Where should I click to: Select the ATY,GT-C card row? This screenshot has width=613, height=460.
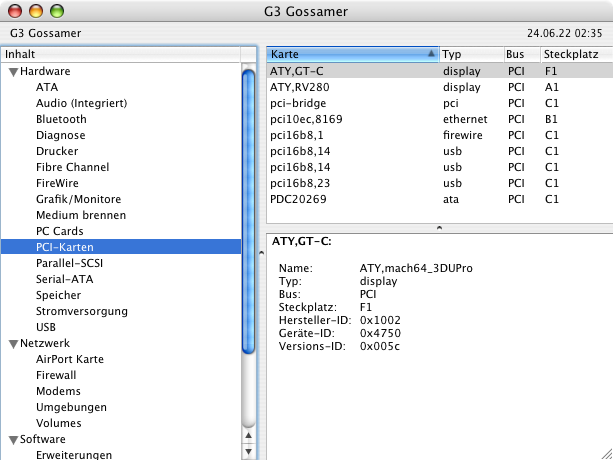[x=440, y=71]
